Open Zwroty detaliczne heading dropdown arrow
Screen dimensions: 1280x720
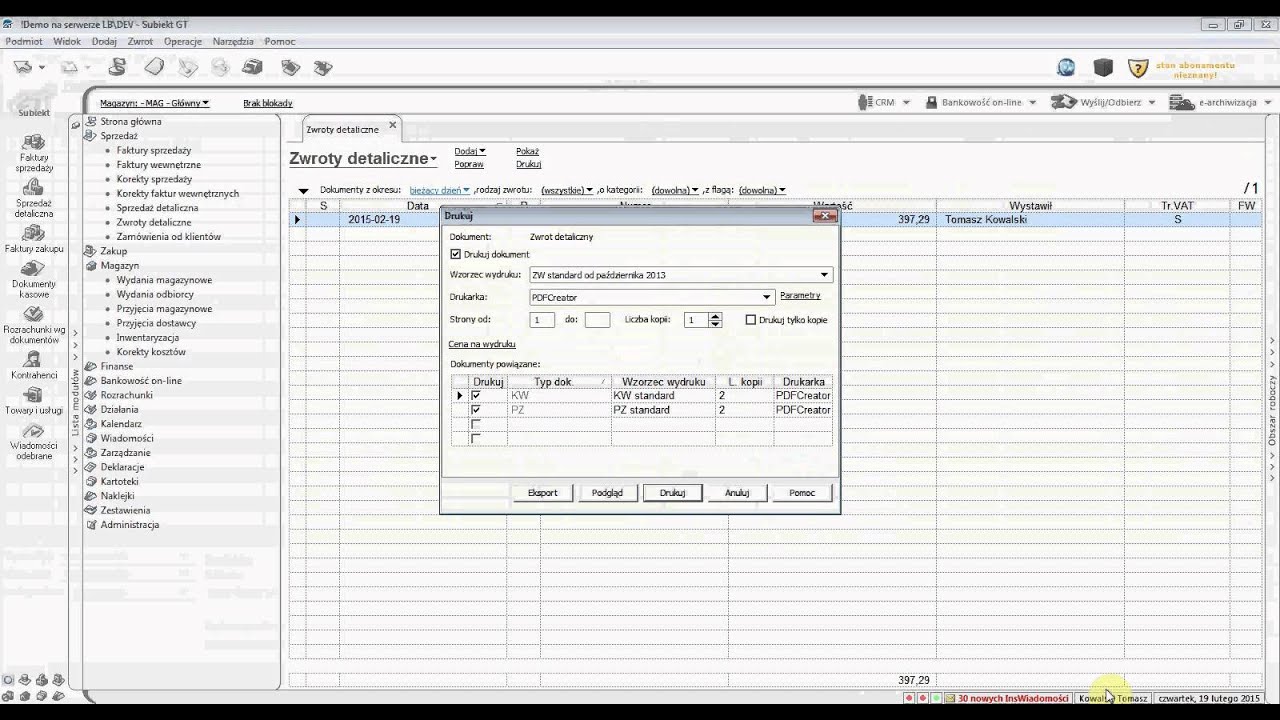tap(434, 160)
